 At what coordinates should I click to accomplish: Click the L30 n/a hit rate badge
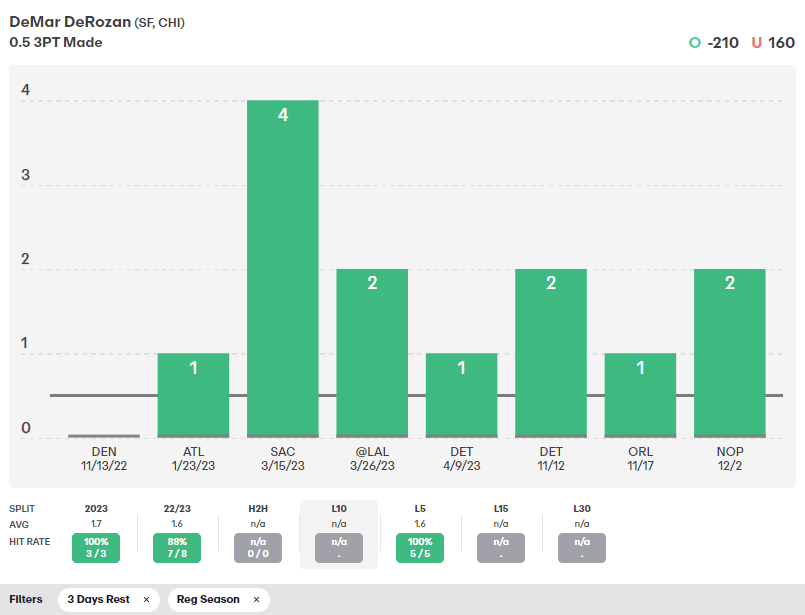pyautogui.click(x=582, y=548)
